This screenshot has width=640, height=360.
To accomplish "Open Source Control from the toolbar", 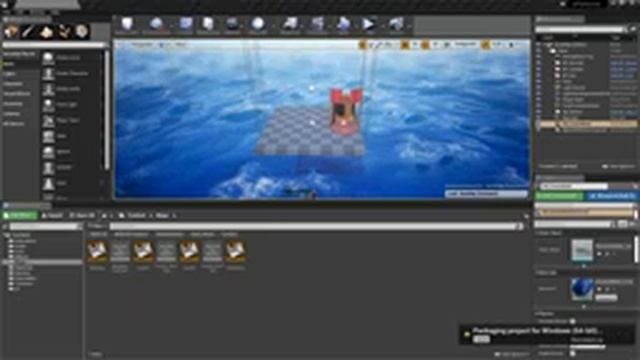I will coord(156,25).
